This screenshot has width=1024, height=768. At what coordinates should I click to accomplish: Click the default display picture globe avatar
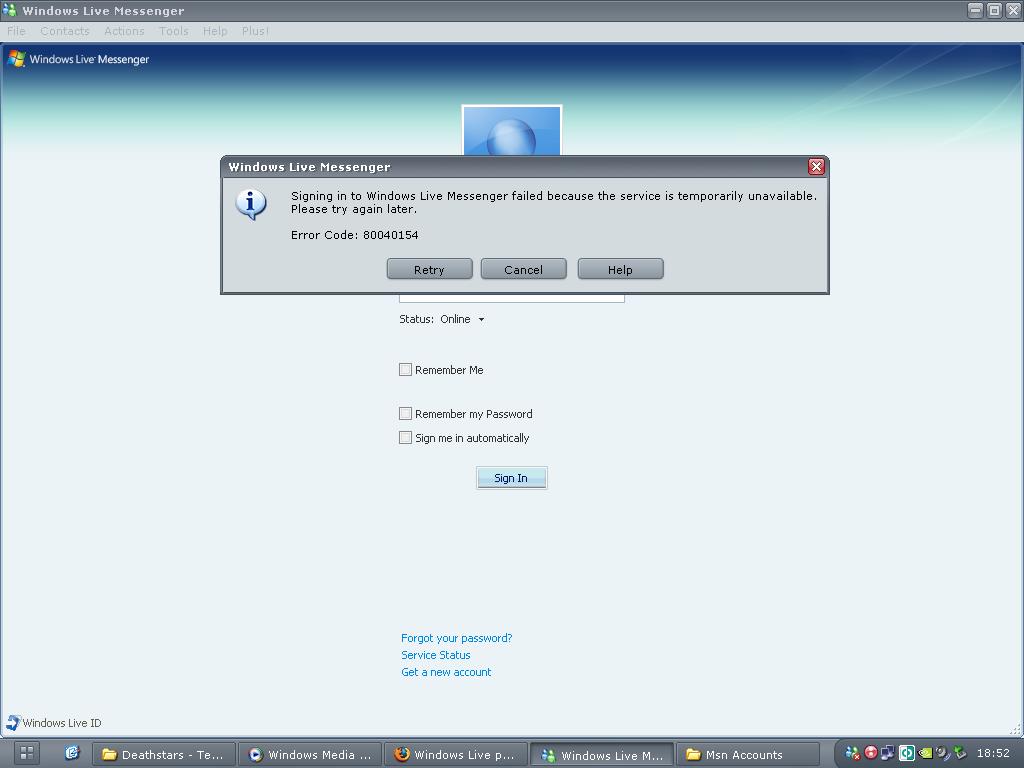[x=512, y=131]
